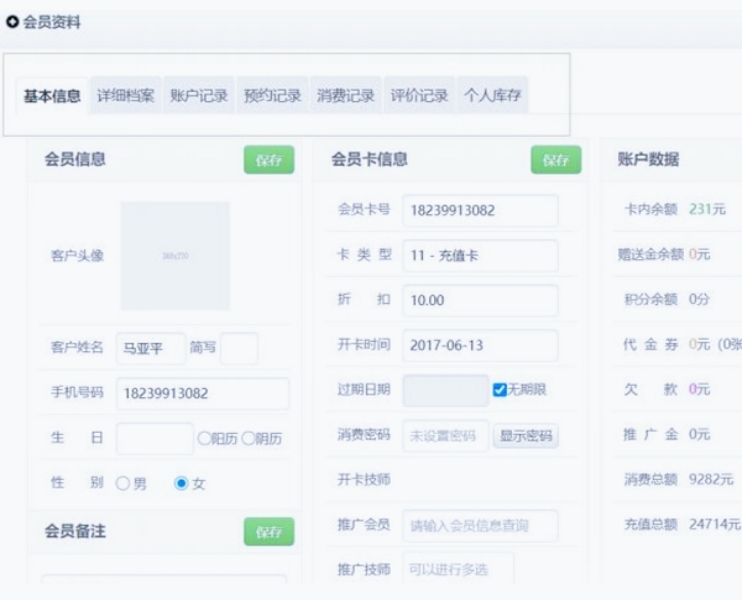Viewport: 742px width, 600px height.
Task: Switch to the 个人库存 tab
Action: (x=492, y=96)
